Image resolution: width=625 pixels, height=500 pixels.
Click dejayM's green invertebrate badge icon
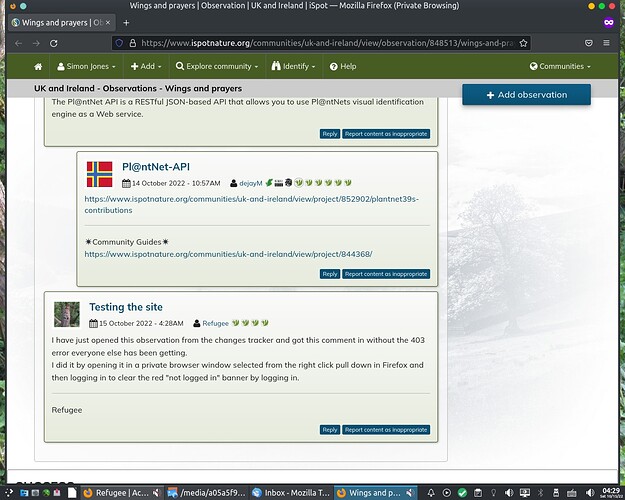tap(269, 183)
